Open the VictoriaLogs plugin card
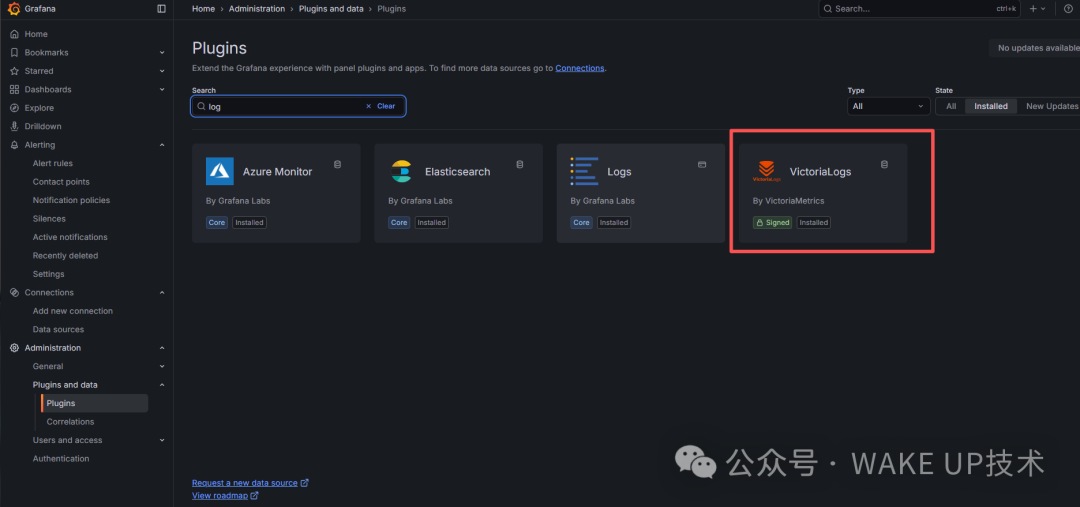1080x507 pixels. click(x=823, y=193)
